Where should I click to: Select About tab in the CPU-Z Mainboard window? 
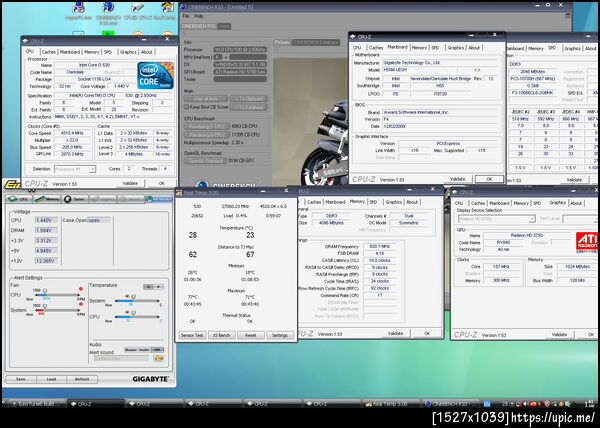[x=474, y=47]
